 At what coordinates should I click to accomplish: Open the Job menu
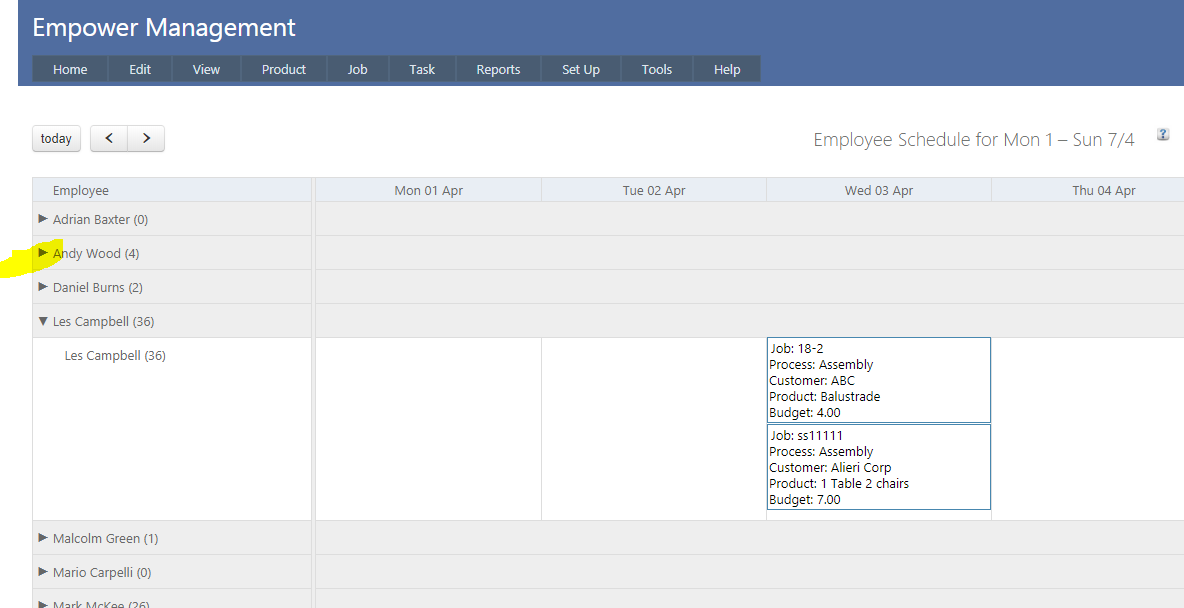coord(357,69)
